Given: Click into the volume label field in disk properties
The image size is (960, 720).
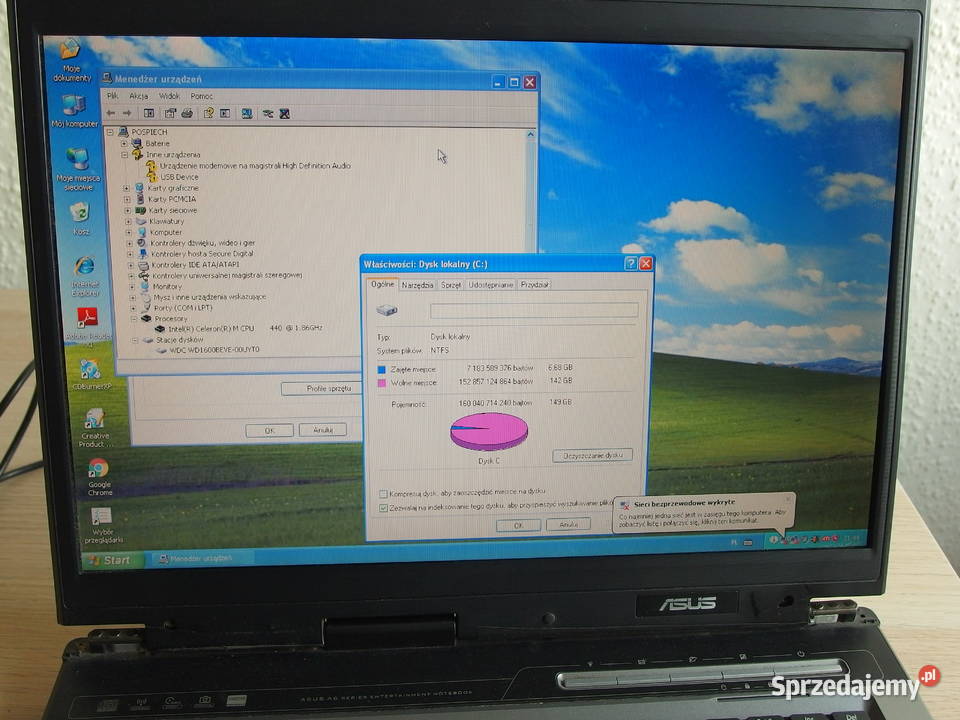Looking at the screenshot, I should pos(534,310).
